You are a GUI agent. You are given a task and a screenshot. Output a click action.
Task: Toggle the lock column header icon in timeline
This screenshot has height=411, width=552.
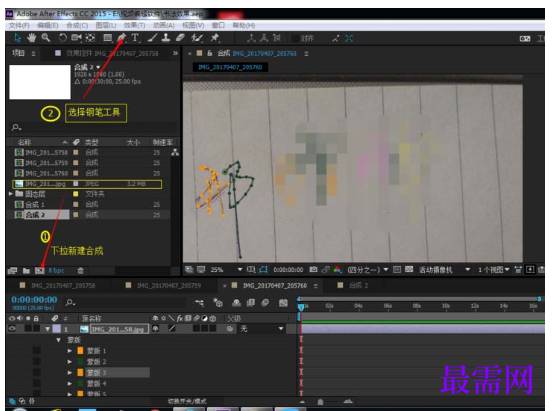[x=36, y=318]
